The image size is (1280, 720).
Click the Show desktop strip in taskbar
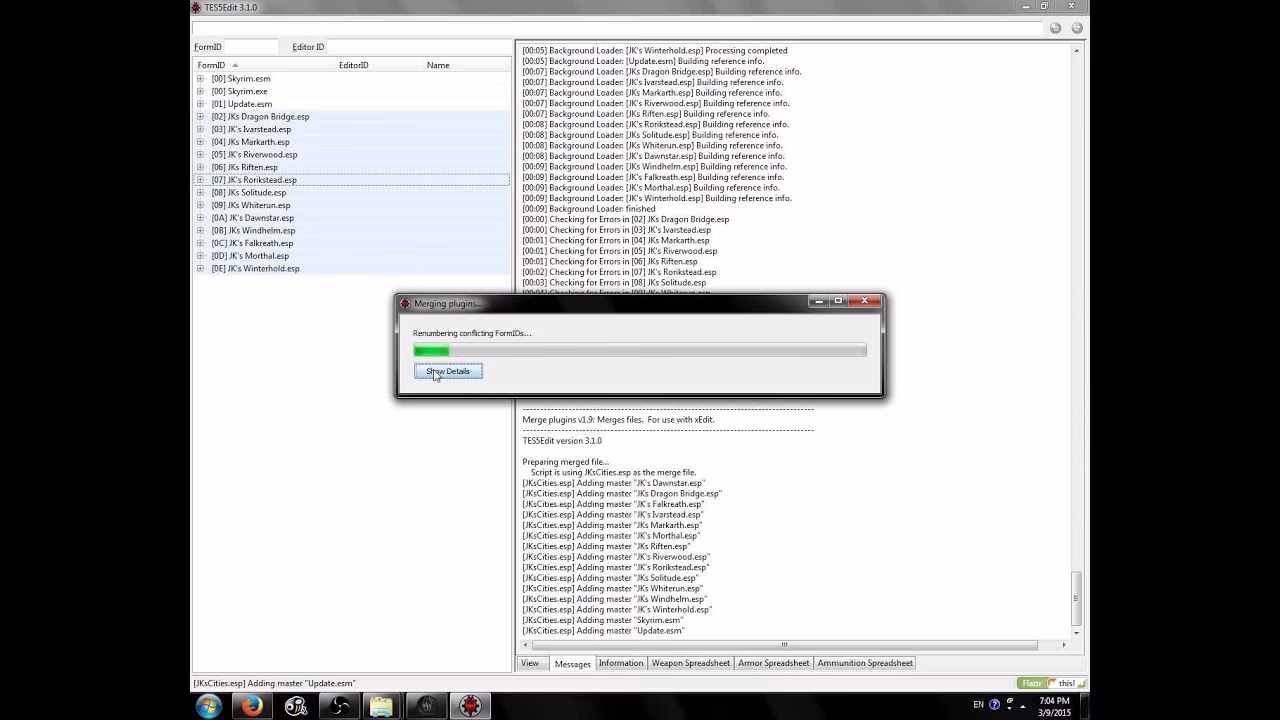(x=1084, y=706)
